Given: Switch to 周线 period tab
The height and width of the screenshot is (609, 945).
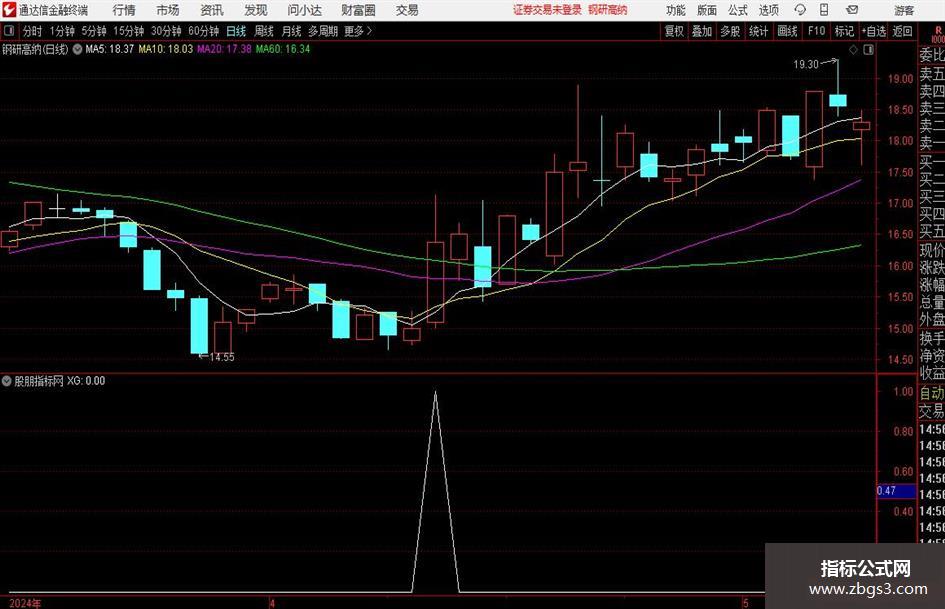Looking at the screenshot, I should (x=264, y=31).
